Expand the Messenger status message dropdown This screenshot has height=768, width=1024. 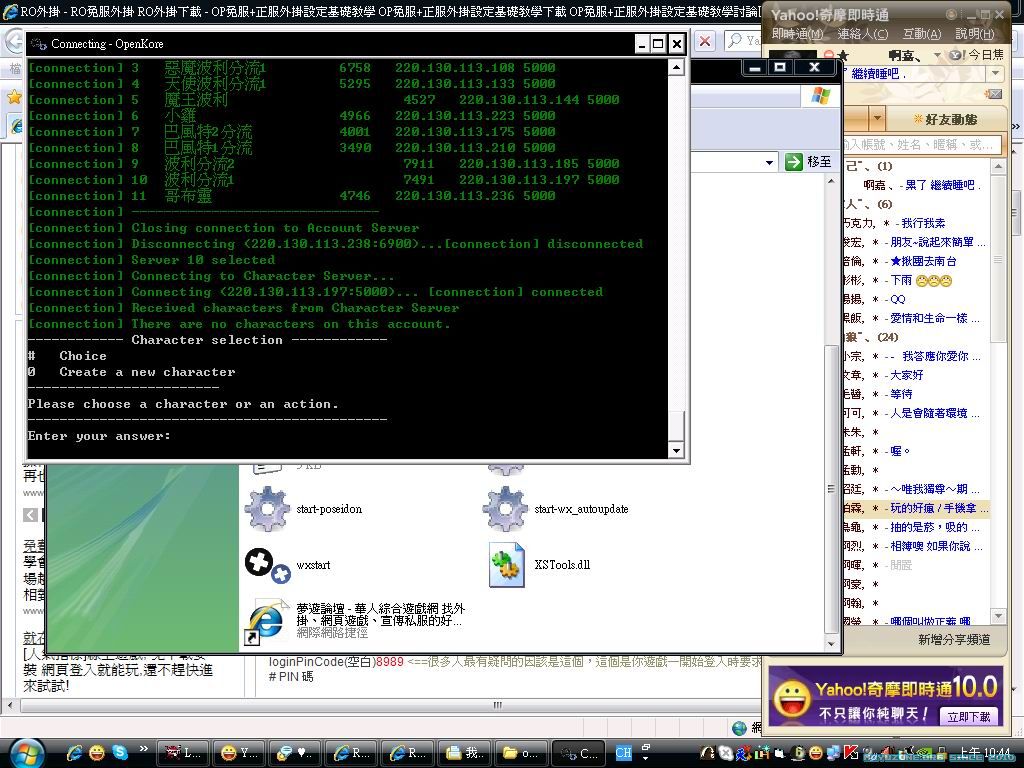click(x=995, y=75)
